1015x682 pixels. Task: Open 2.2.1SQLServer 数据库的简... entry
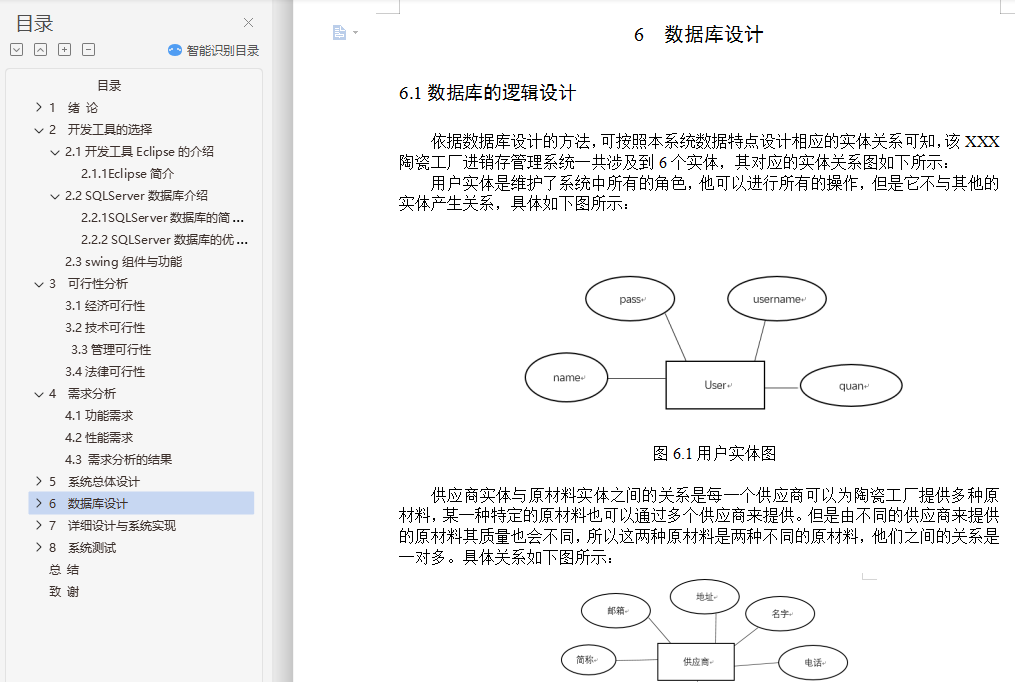pos(163,217)
